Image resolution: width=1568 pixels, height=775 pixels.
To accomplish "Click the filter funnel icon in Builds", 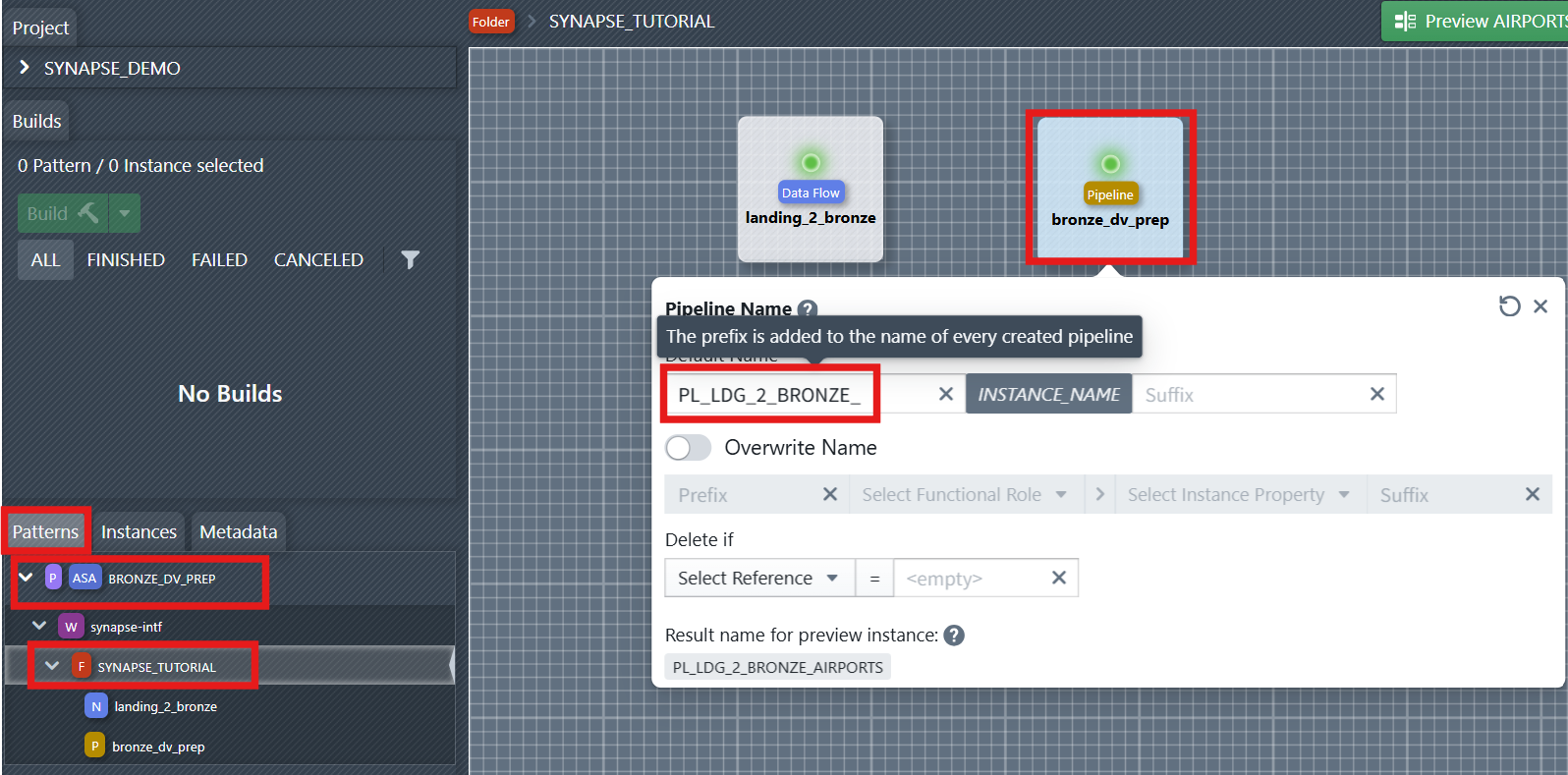I will 410,259.
